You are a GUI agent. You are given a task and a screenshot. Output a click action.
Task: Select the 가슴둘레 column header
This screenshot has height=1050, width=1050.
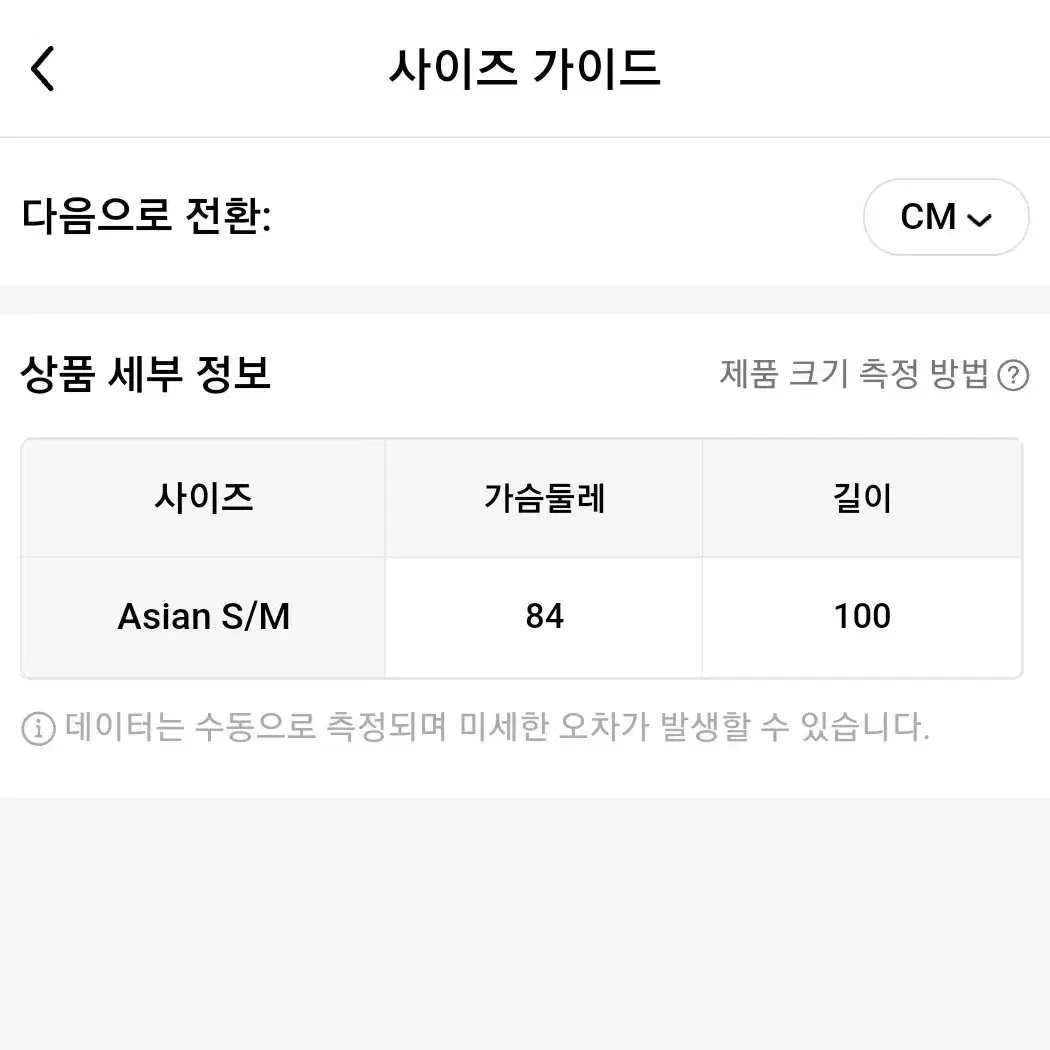click(x=544, y=498)
